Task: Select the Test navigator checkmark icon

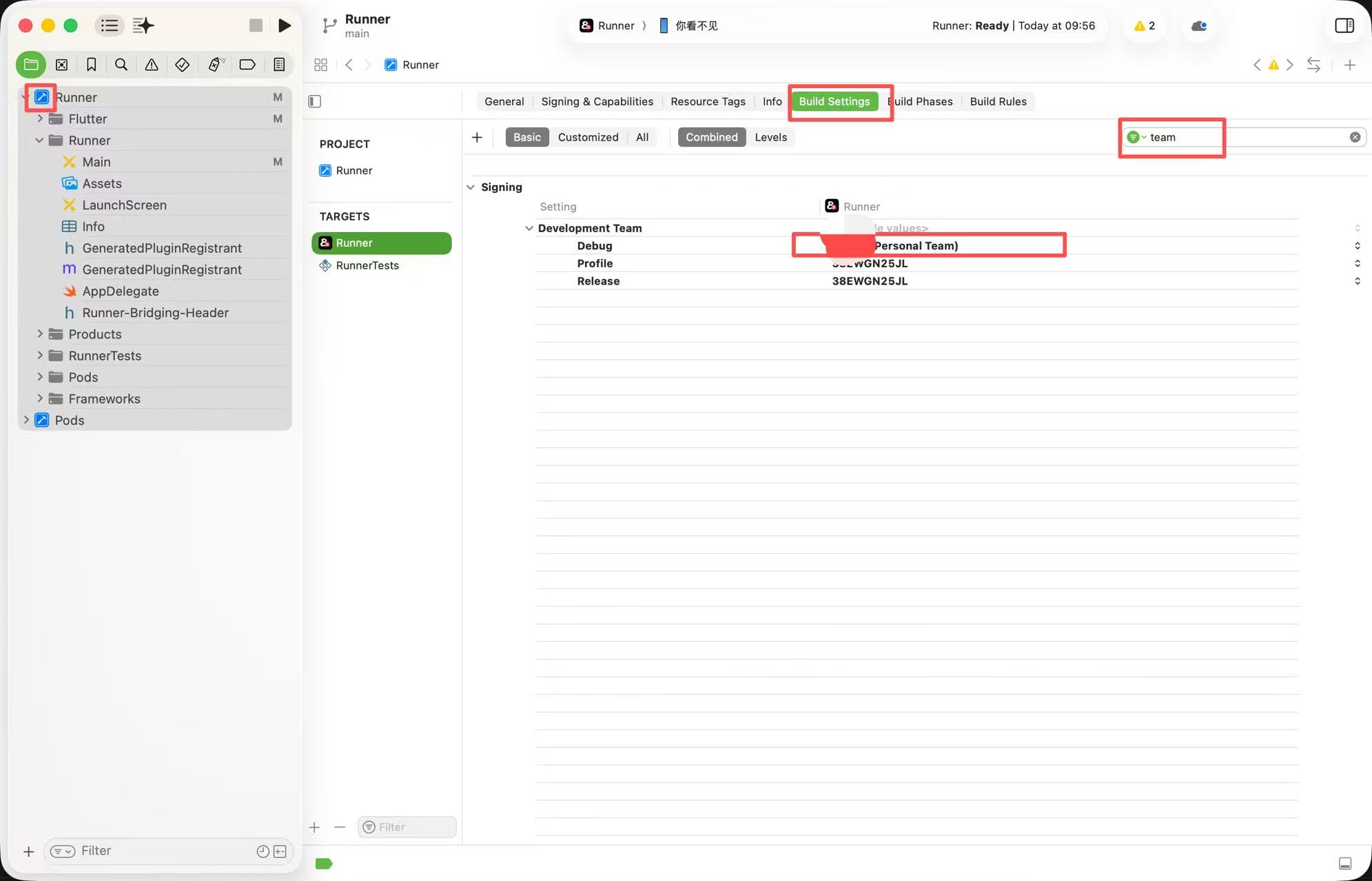Action: click(183, 64)
